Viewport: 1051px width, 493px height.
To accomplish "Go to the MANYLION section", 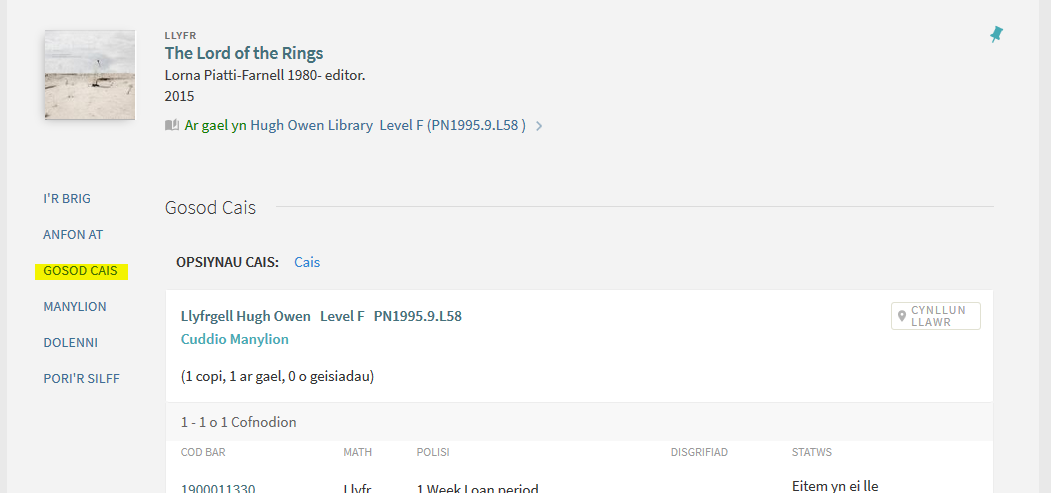I will pos(75,307).
